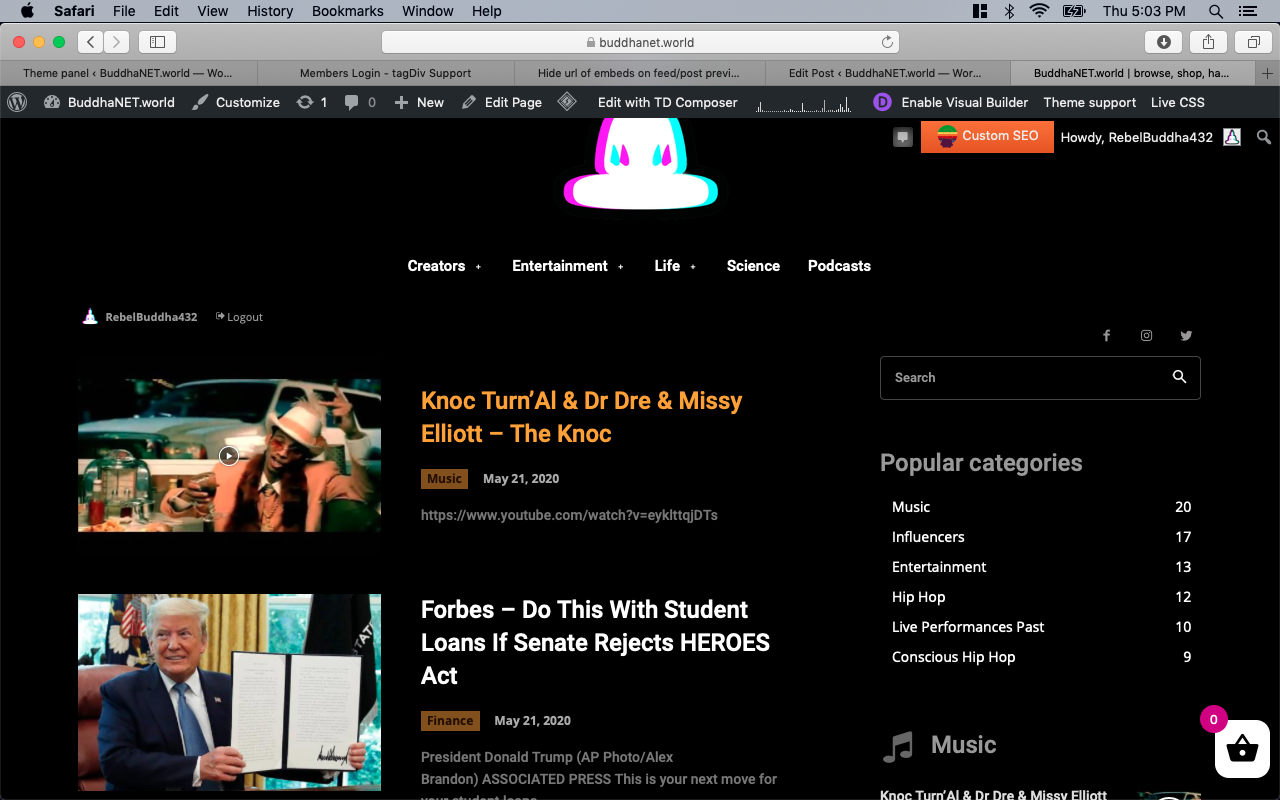Open the Knoc Turn'Al article title
Image resolution: width=1280 pixels, height=800 pixels.
pyautogui.click(x=581, y=417)
